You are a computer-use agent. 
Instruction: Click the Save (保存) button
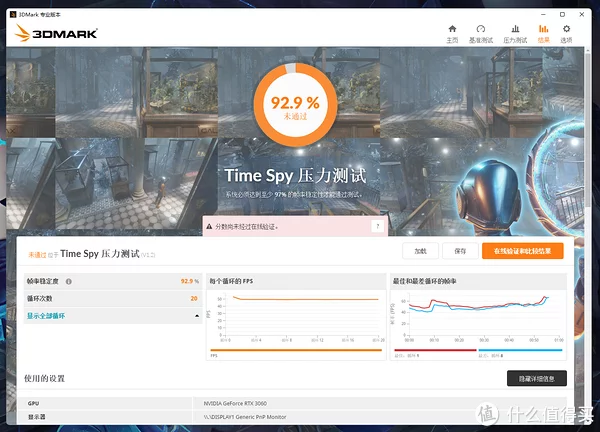(460, 251)
